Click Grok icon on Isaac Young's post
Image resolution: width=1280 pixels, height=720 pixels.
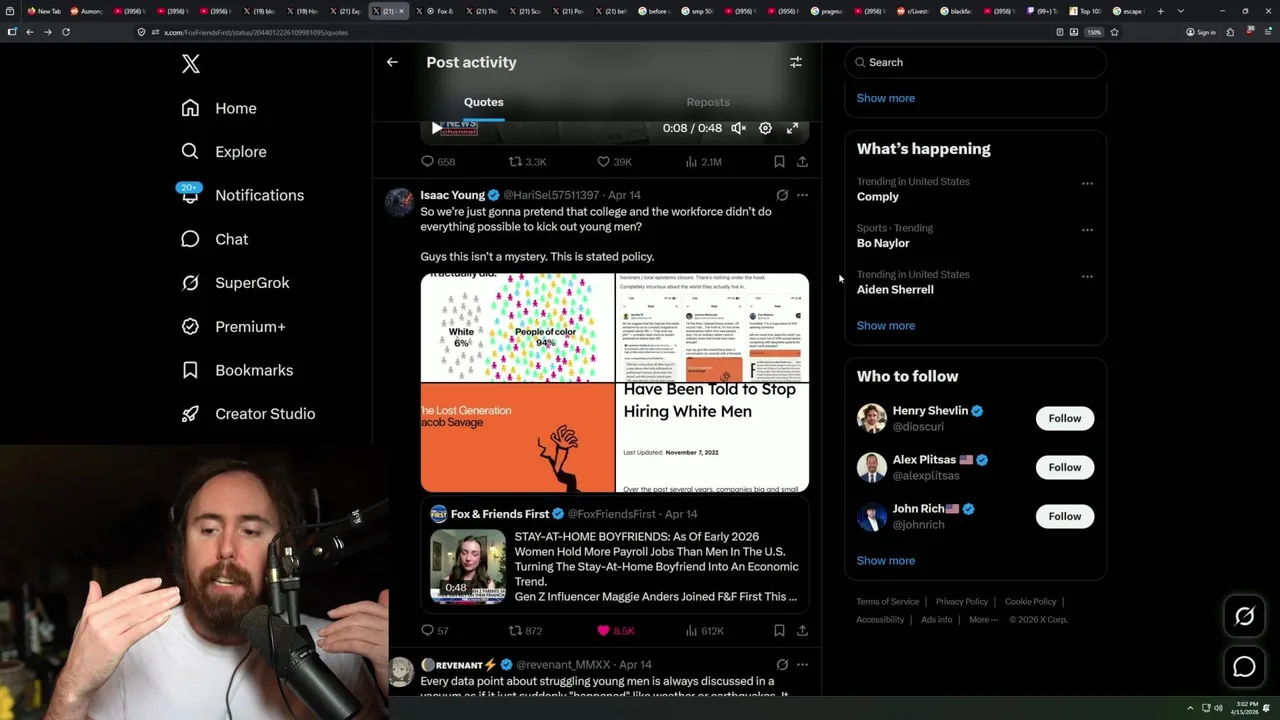point(782,195)
